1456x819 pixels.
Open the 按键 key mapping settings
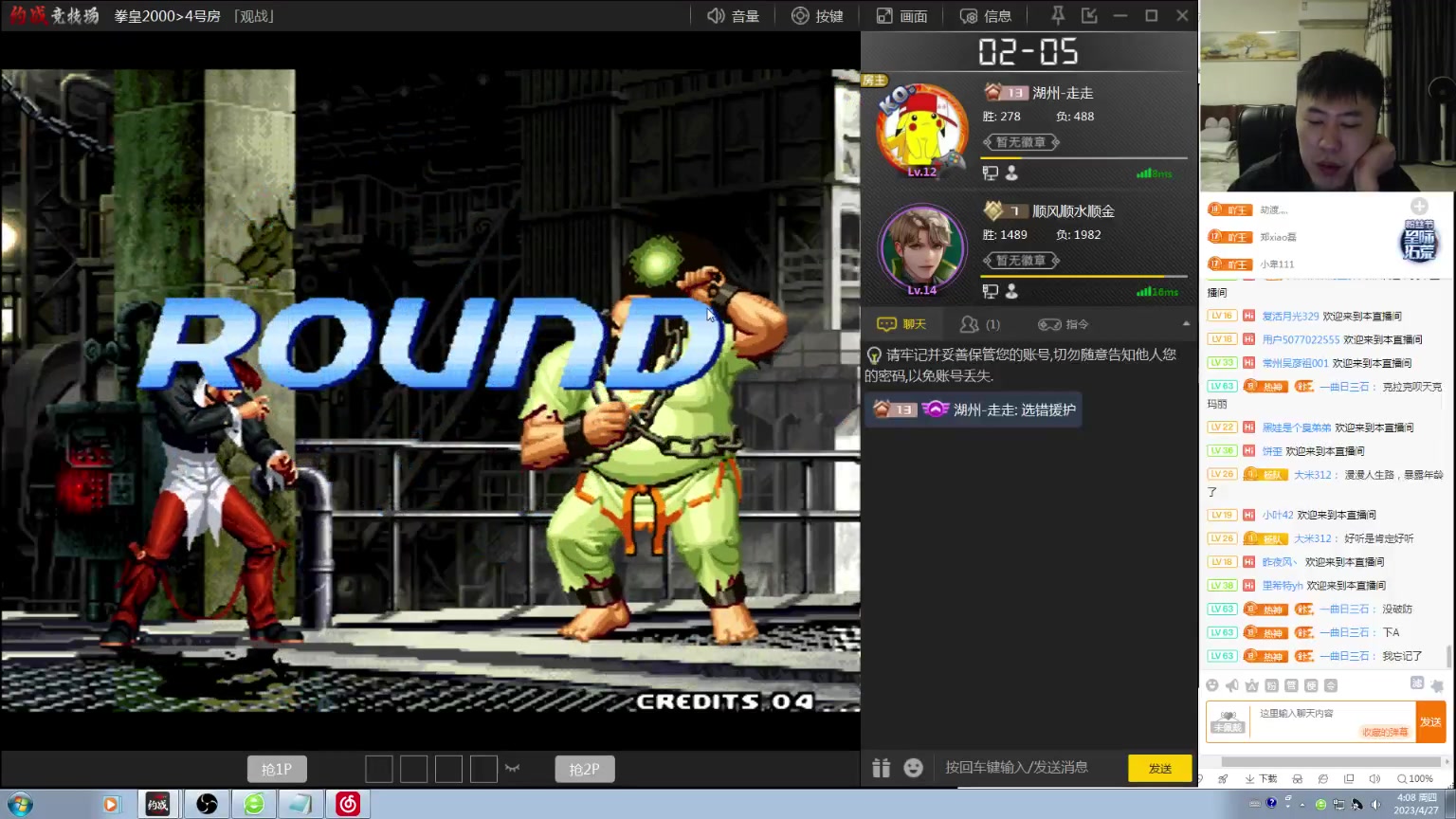click(x=817, y=16)
